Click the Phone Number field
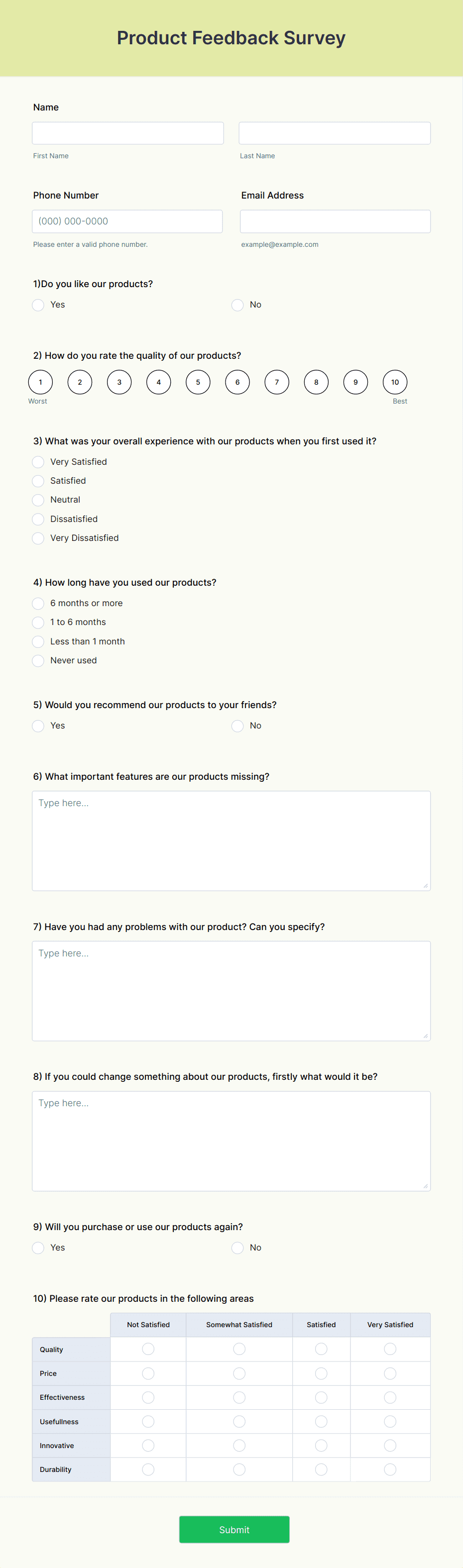The width and height of the screenshot is (463, 1568). [x=127, y=221]
